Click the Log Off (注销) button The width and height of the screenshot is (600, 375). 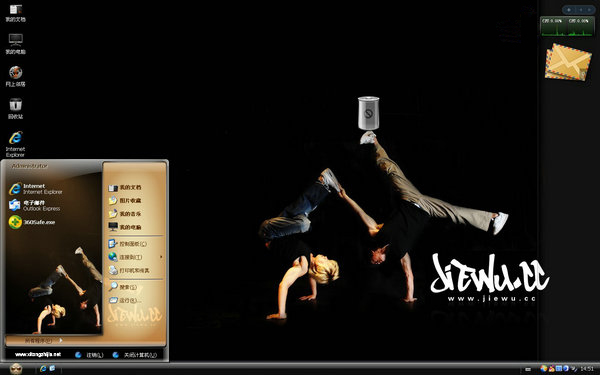pos(90,355)
